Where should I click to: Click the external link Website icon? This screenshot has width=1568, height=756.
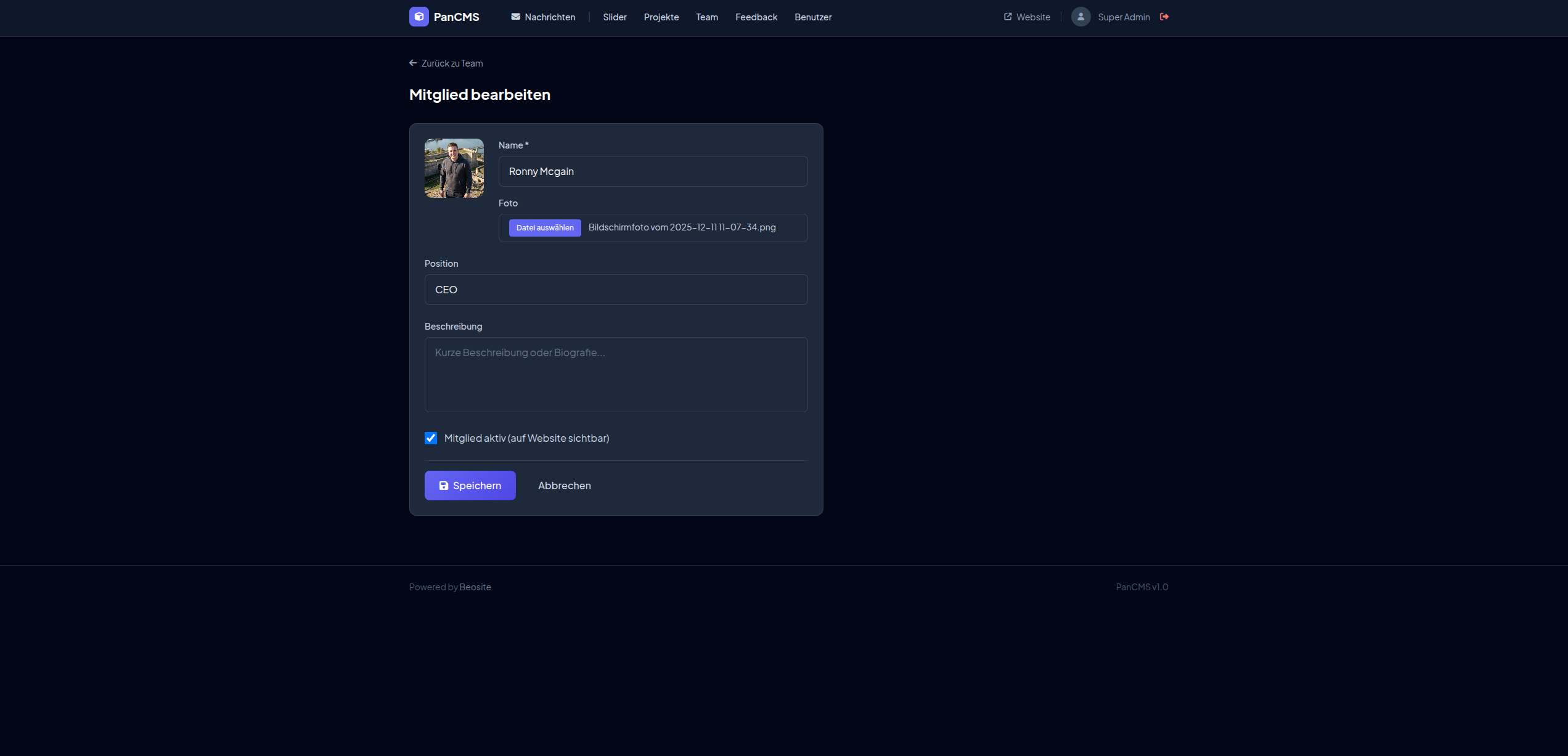coord(1008,17)
